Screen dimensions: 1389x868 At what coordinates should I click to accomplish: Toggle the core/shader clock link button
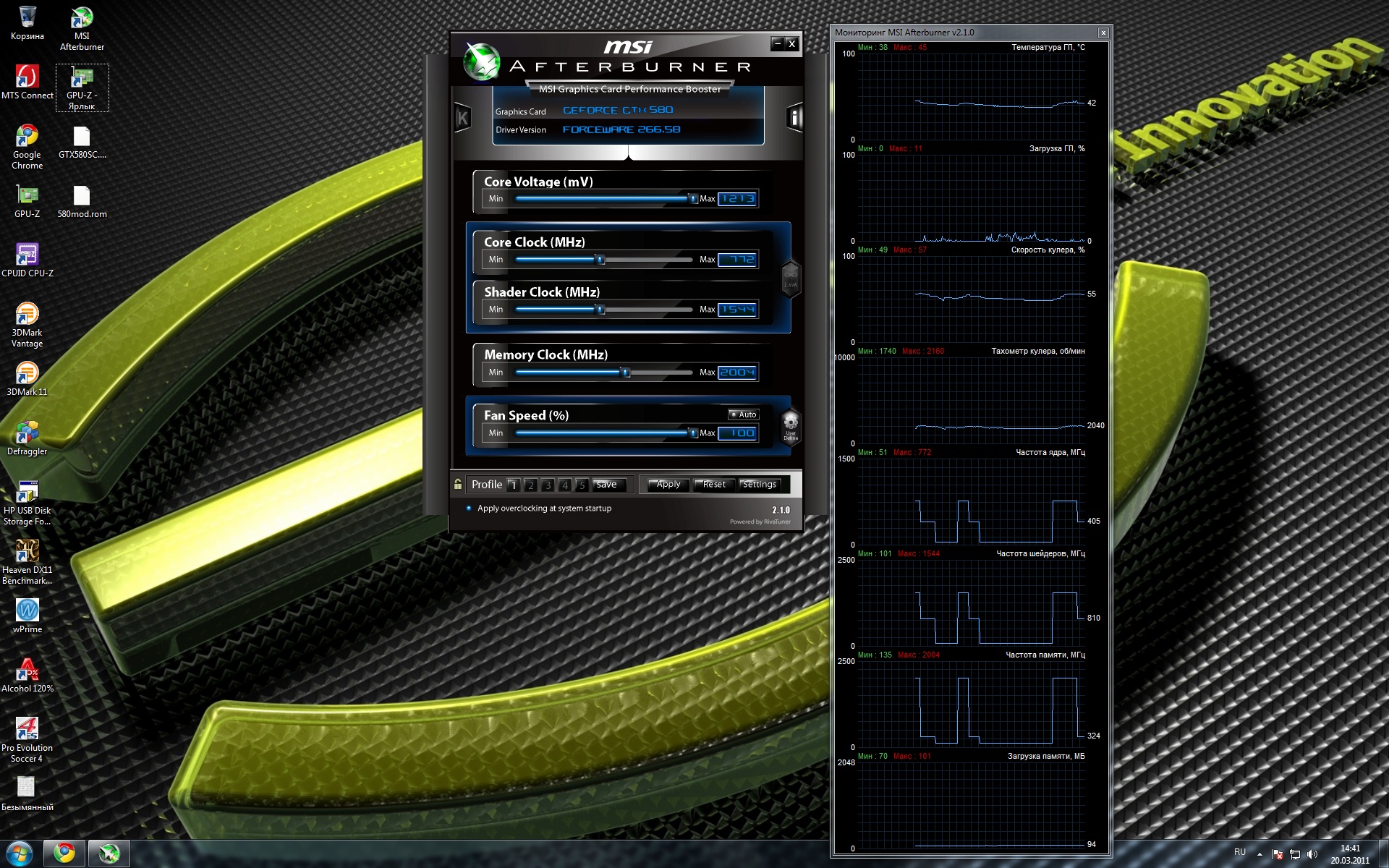tap(791, 278)
